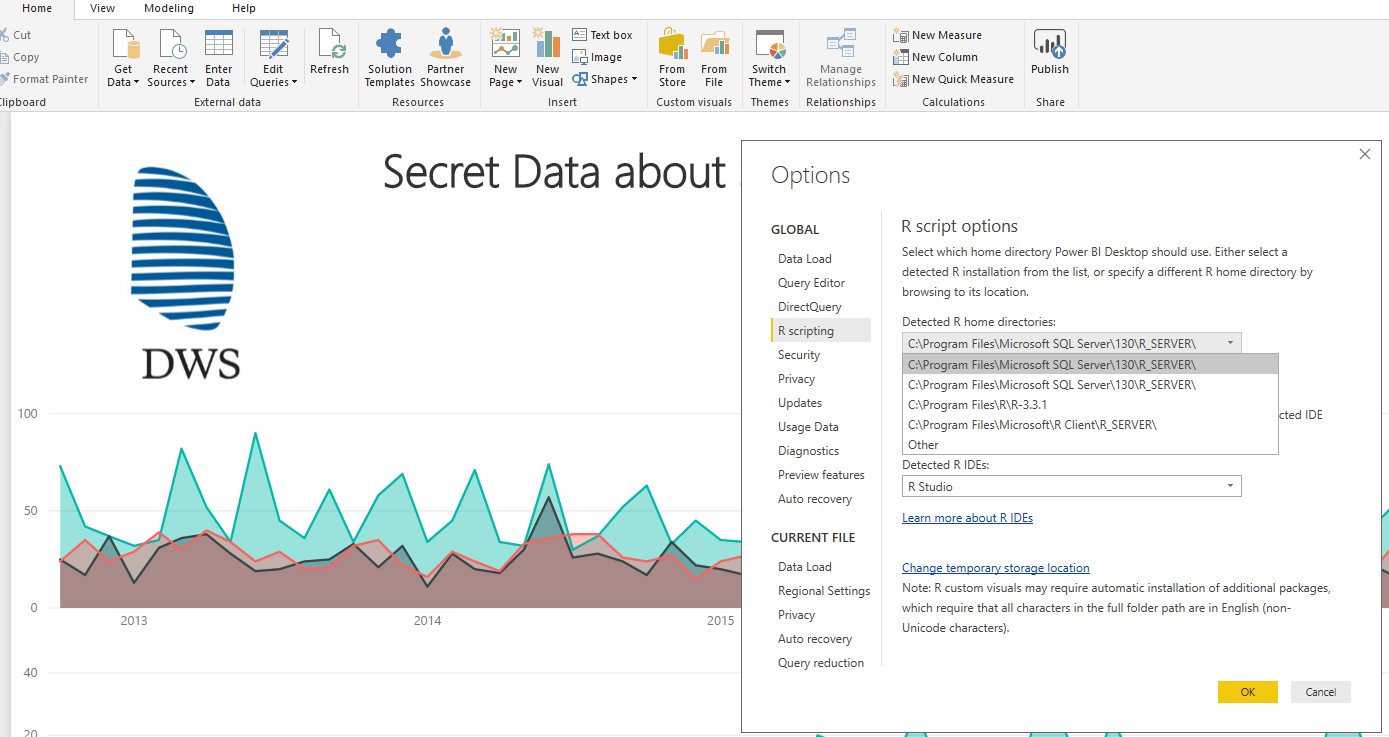Insert an Image from the ribbon
Viewport: 1389px width, 737px height.
click(x=597, y=57)
